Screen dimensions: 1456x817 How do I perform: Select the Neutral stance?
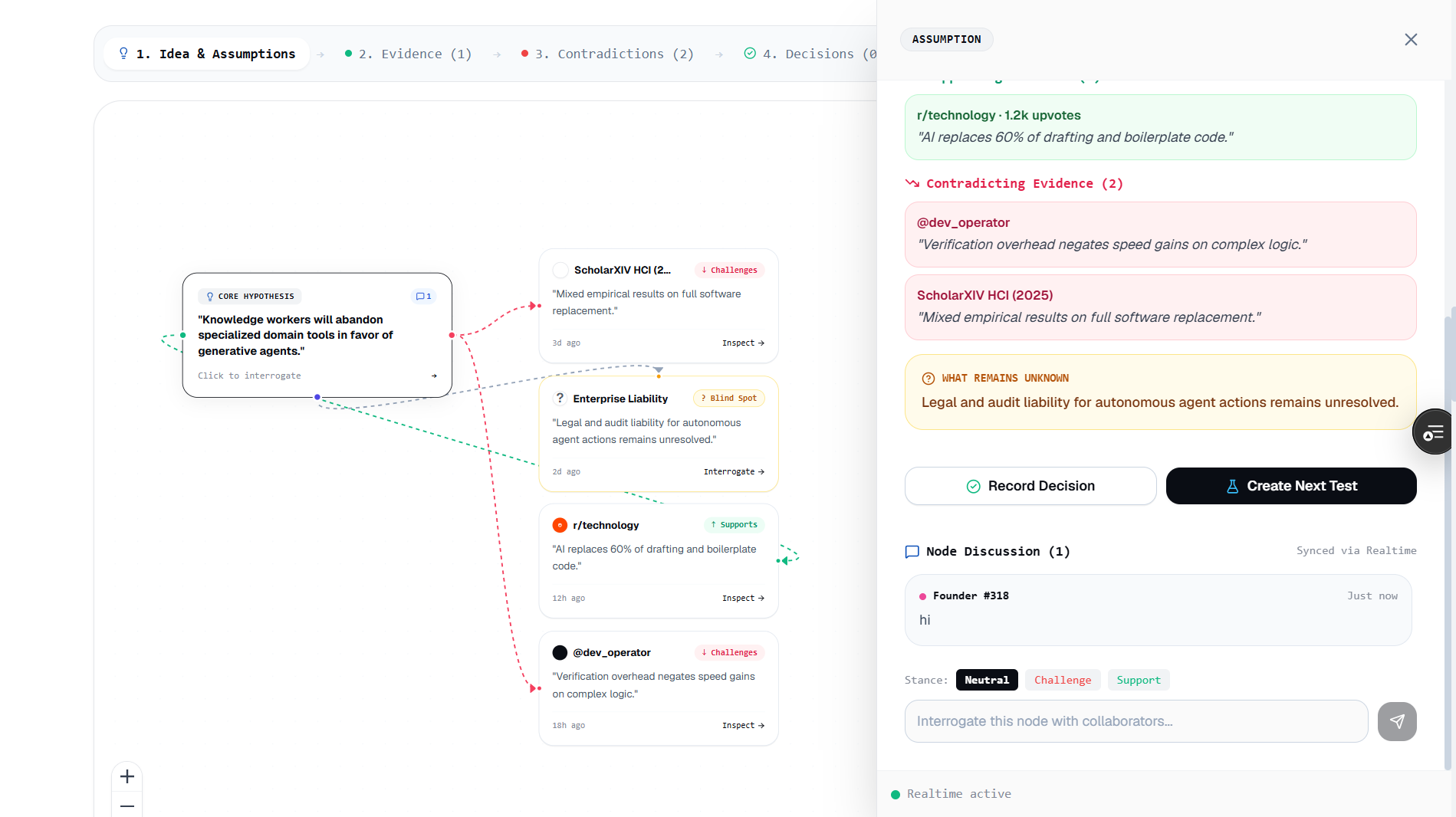[987, 680]
